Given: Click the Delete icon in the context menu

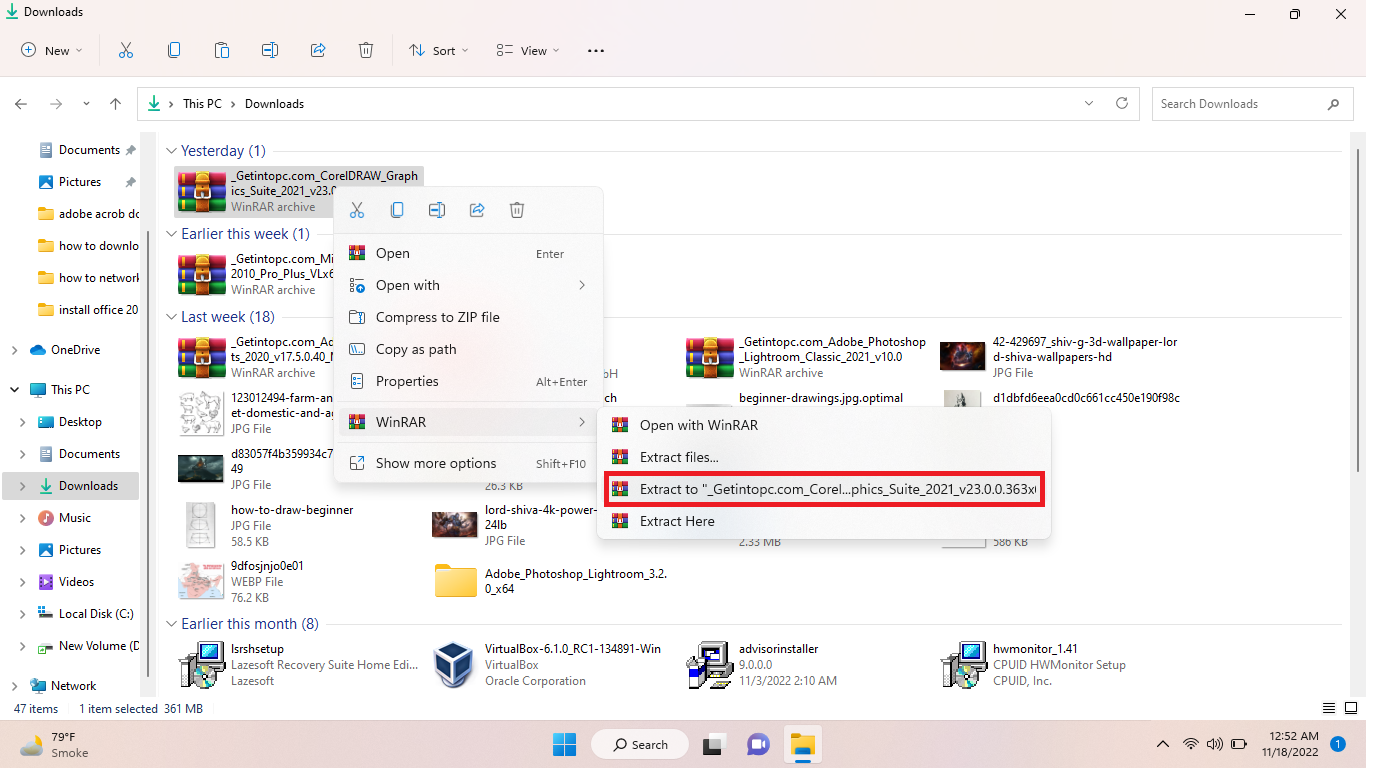Looking at the screenshot, I should pos(517,210).
